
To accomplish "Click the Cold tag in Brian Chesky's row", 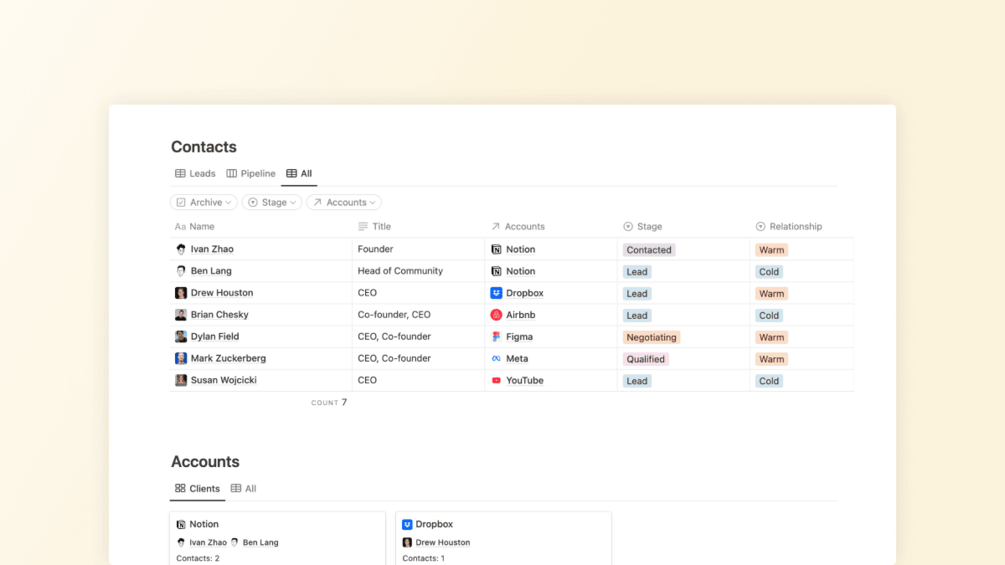I will pyautogui.click(x=768, y=315).
